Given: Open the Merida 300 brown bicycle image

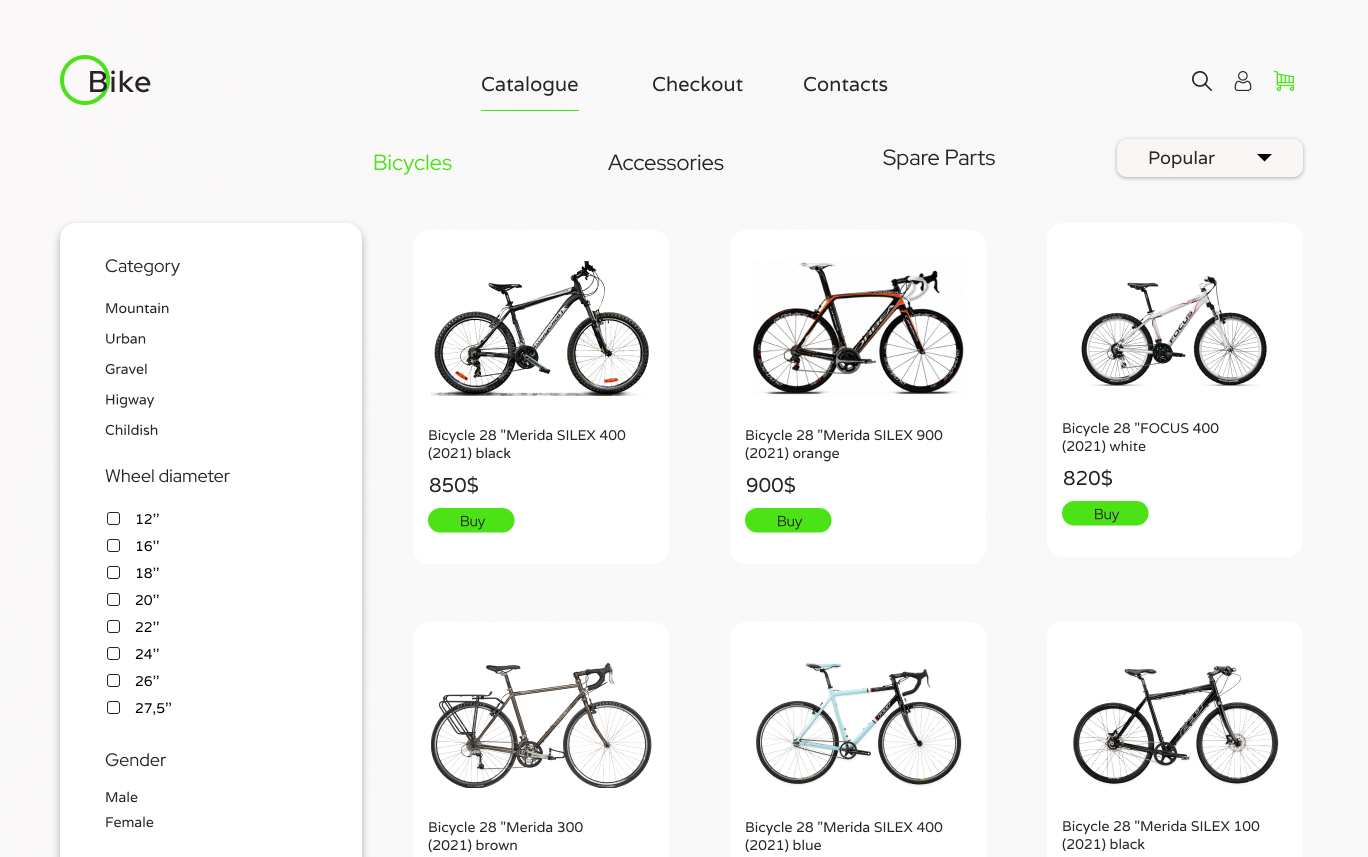Looking at the screenshot, I should click(x=541, y=725).
